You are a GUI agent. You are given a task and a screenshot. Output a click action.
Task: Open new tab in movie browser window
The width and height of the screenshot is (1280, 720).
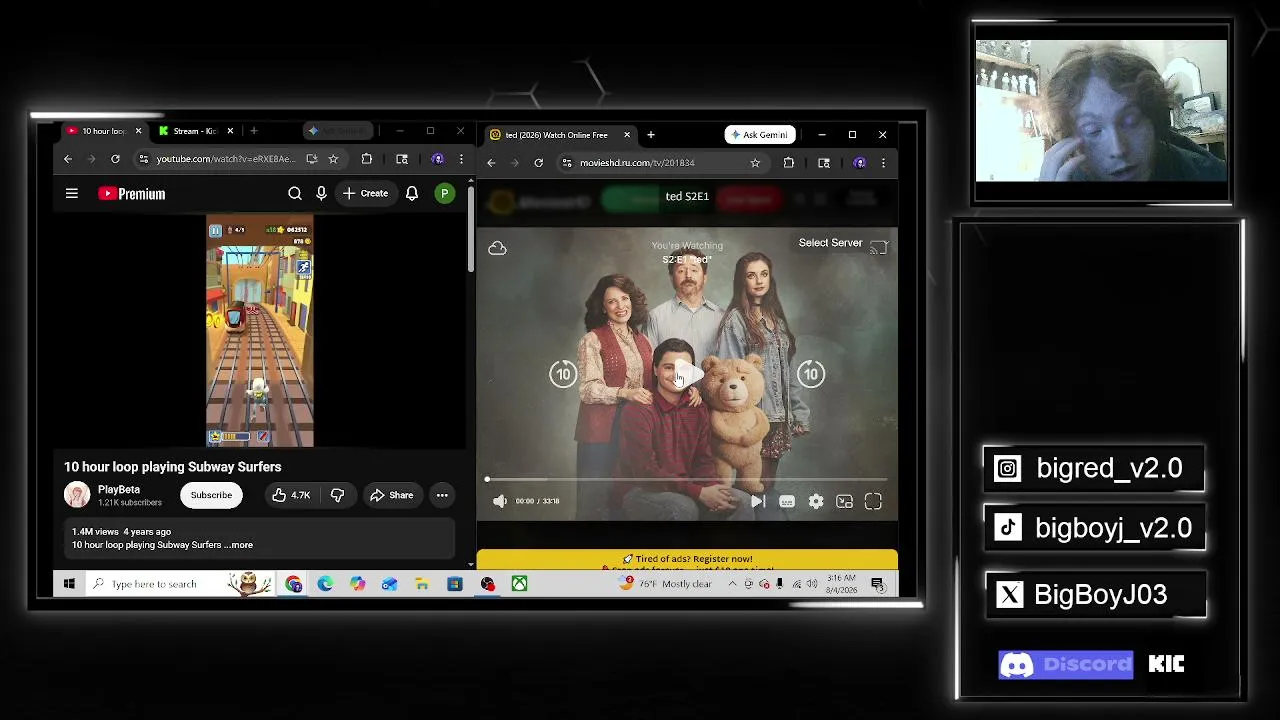(650, 135)
